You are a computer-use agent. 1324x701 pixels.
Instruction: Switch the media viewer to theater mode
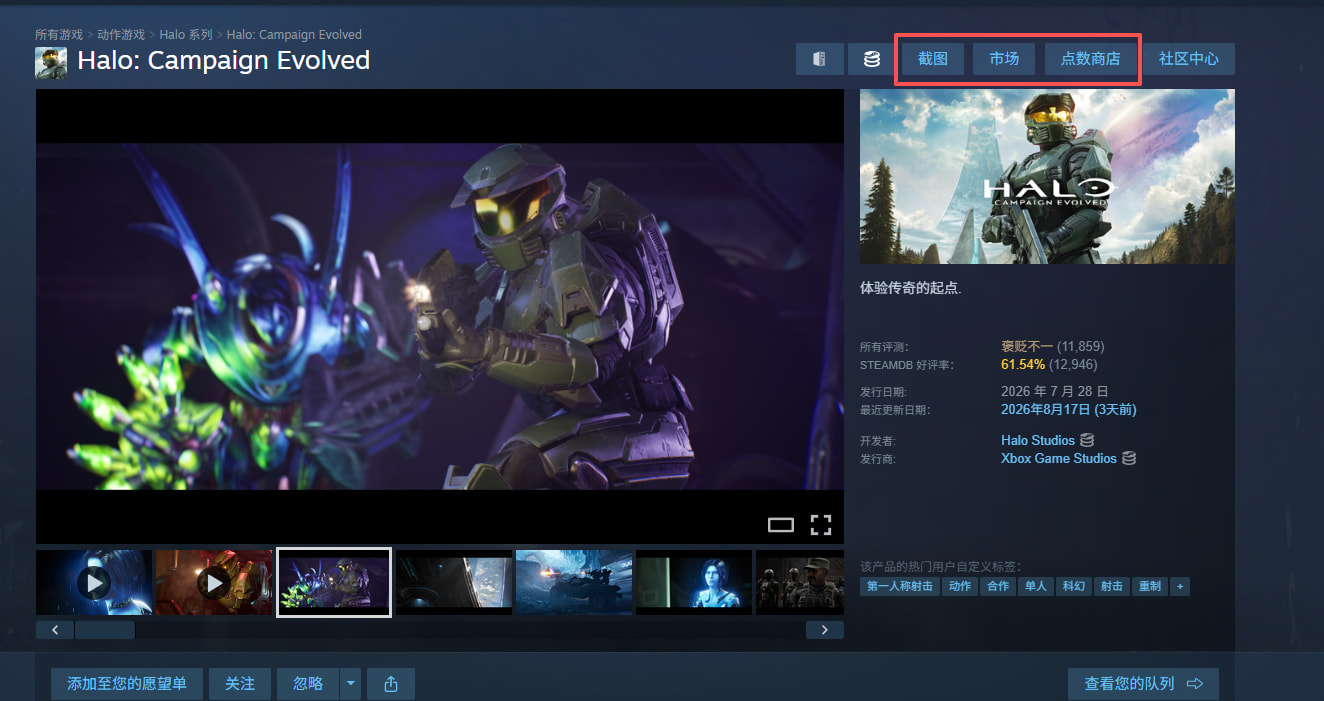pyautogui.click(x=780, y=525)
